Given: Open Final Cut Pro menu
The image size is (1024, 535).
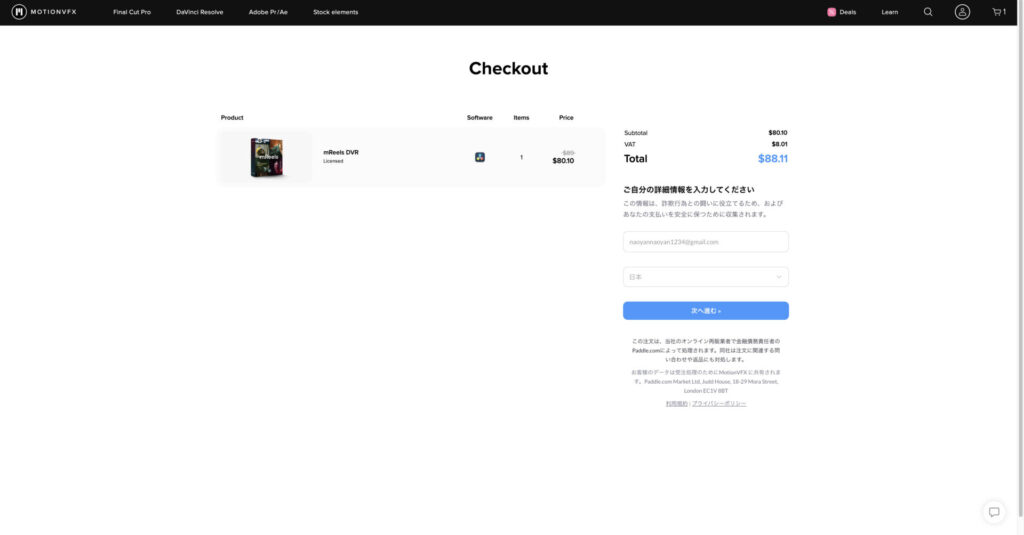Looking at the screenshot, I should (x=132, y=12).
